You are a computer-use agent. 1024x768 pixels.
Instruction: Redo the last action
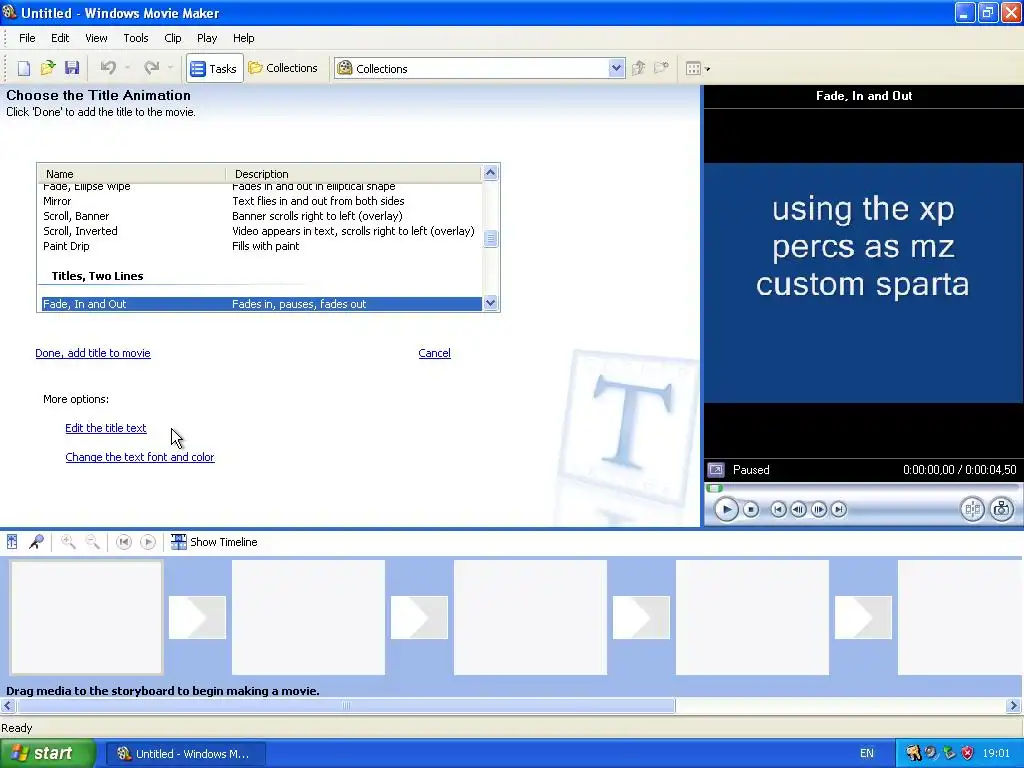coord(152,68)
